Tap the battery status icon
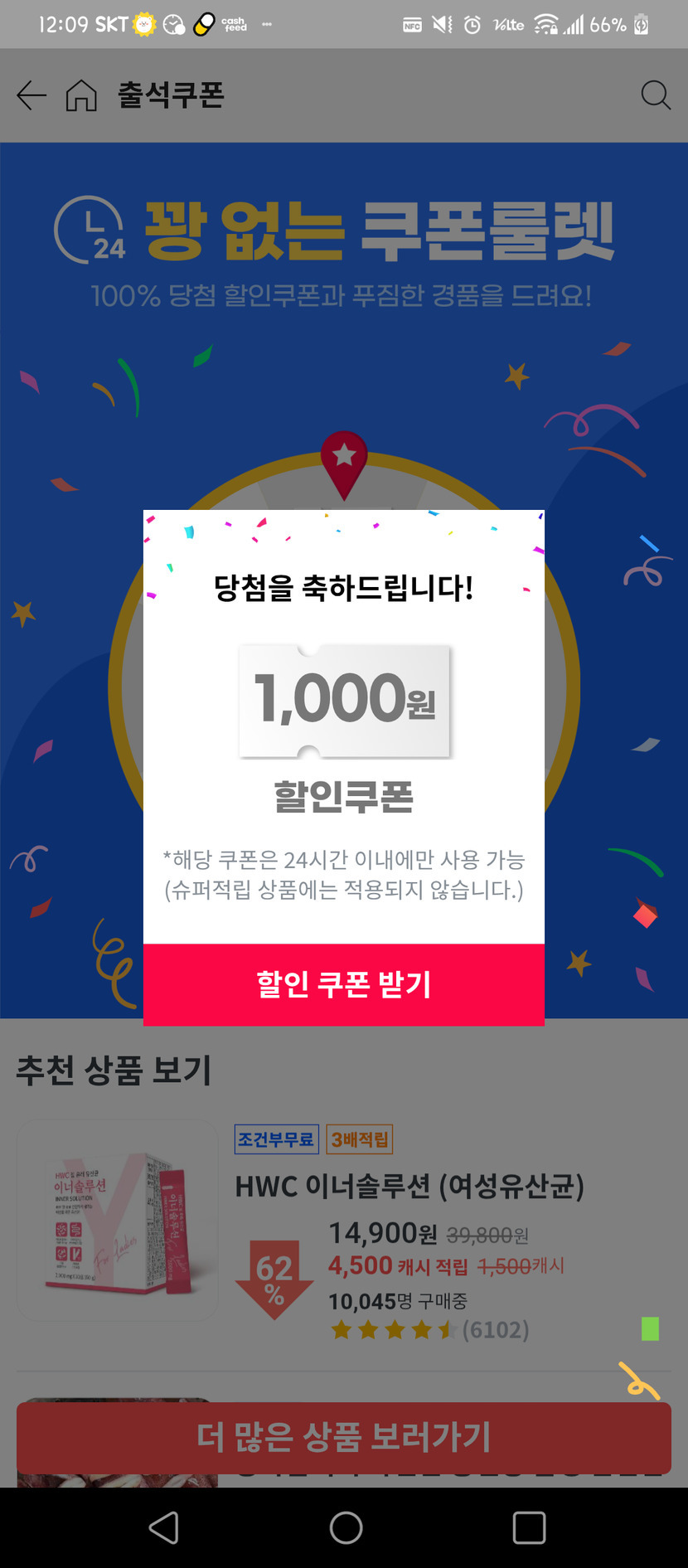 coord(641,25)
